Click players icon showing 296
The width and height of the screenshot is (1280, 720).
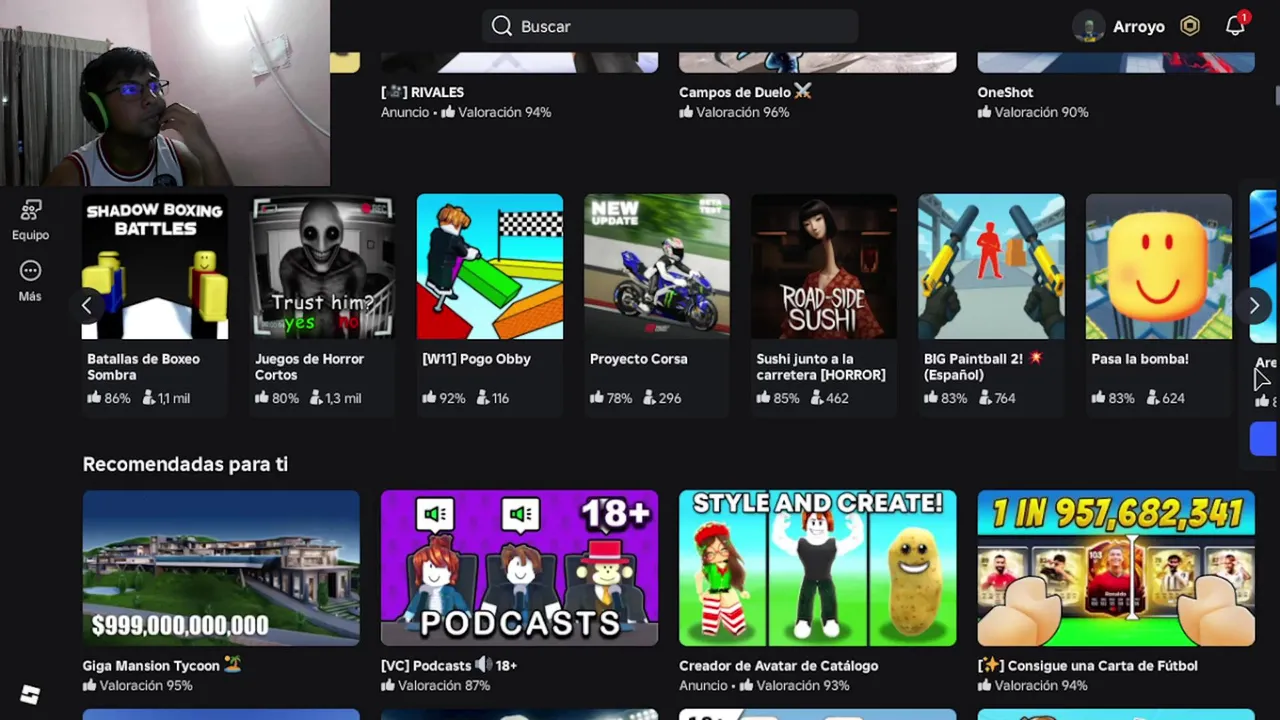coord(650,398)
